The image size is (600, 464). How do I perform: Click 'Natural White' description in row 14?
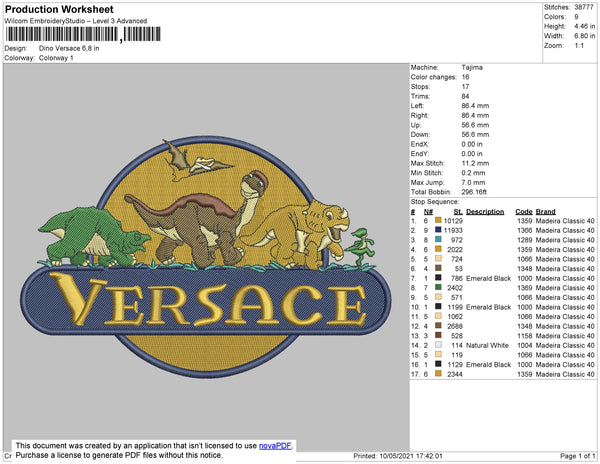coord(487,345)
